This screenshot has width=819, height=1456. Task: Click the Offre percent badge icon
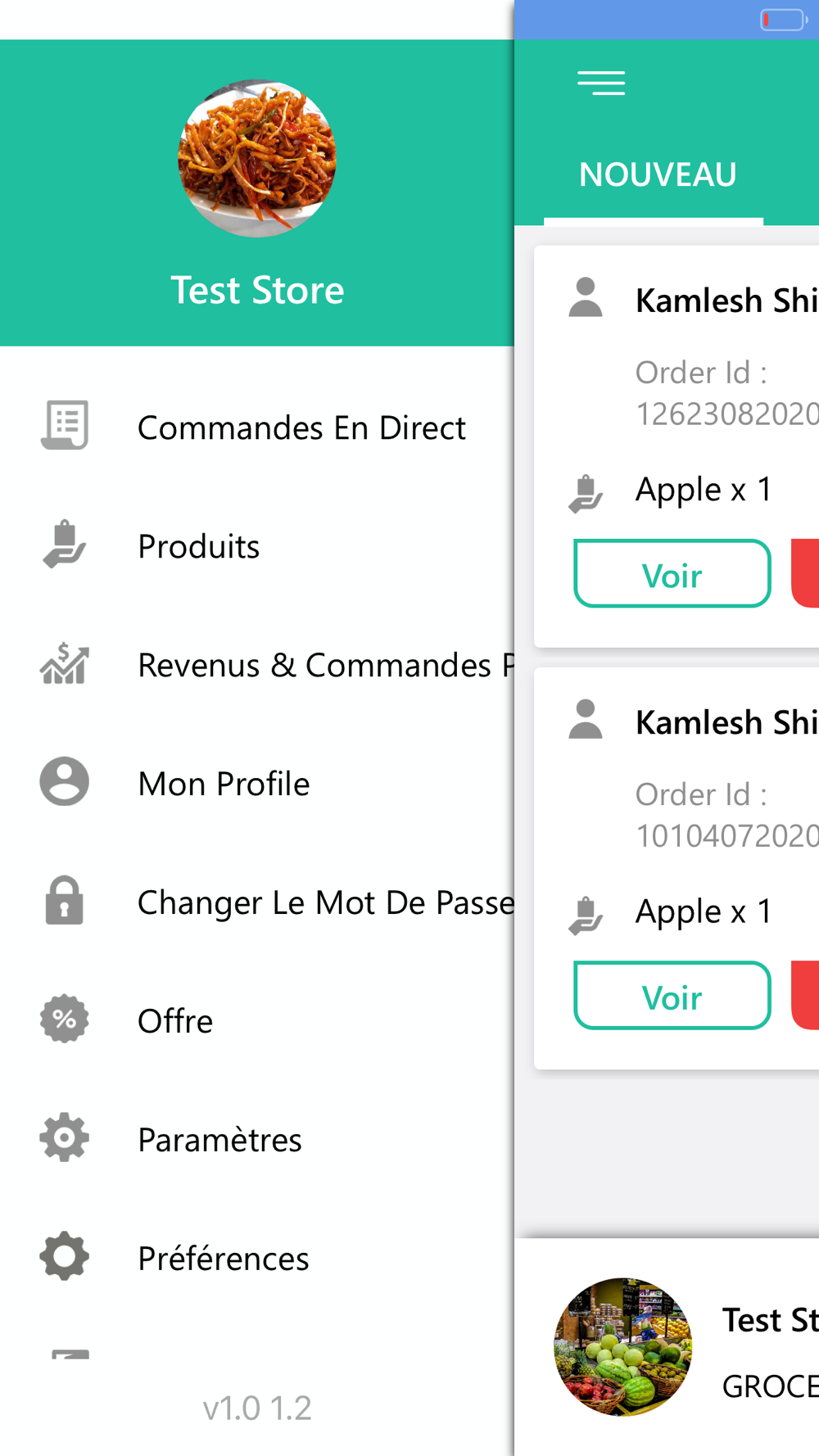65,1019
